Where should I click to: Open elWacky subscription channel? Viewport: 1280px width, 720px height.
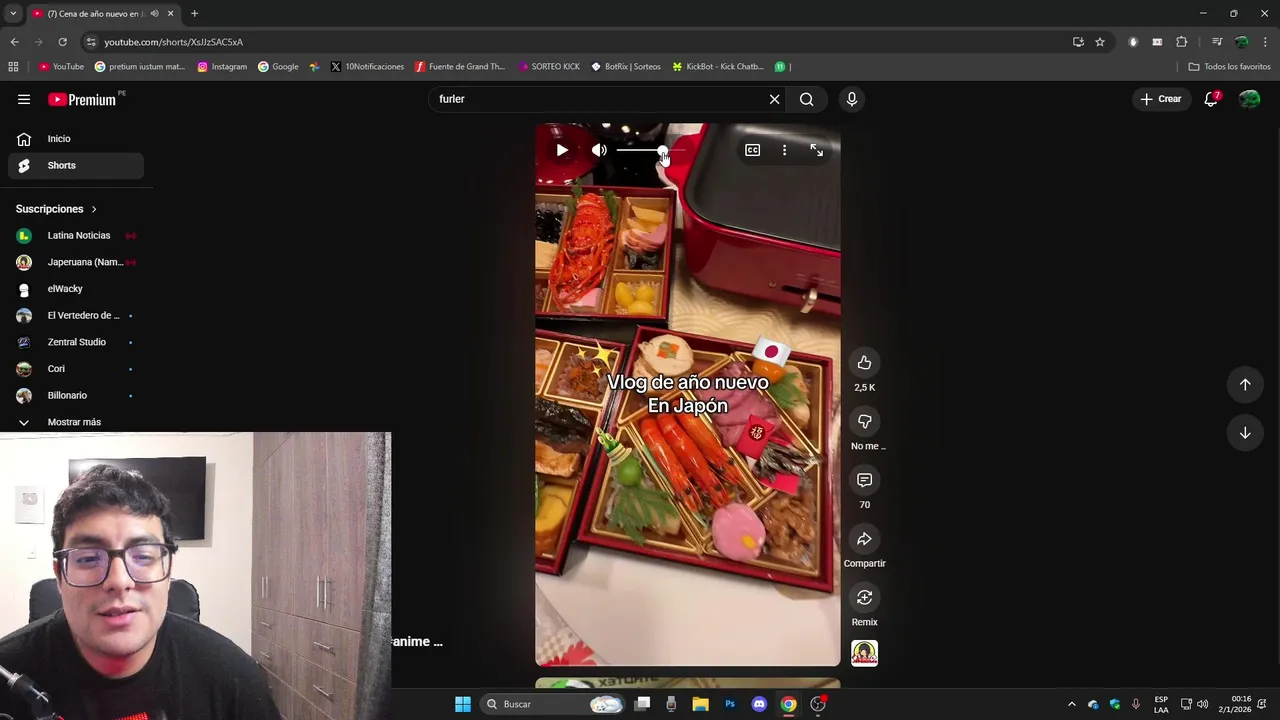(x=76, y=289)
